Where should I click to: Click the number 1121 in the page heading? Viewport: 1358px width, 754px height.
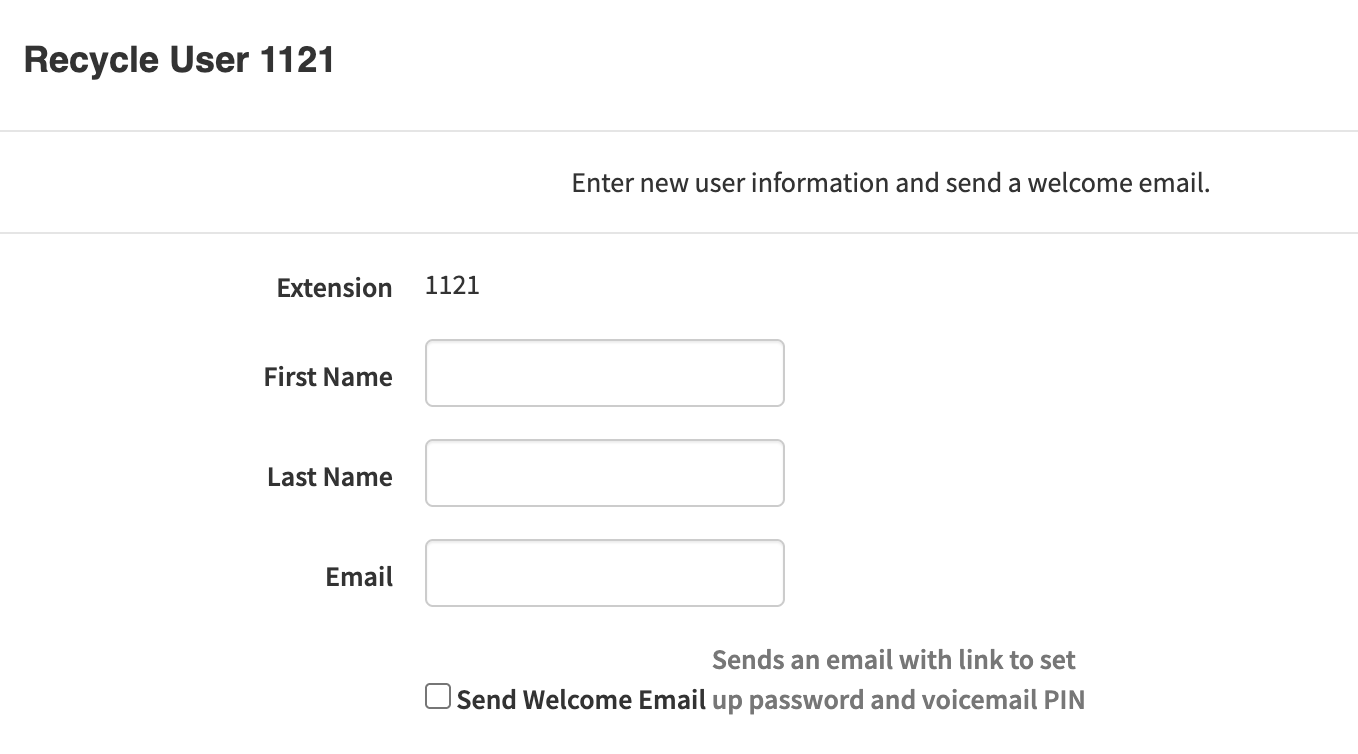coord(296,60)
